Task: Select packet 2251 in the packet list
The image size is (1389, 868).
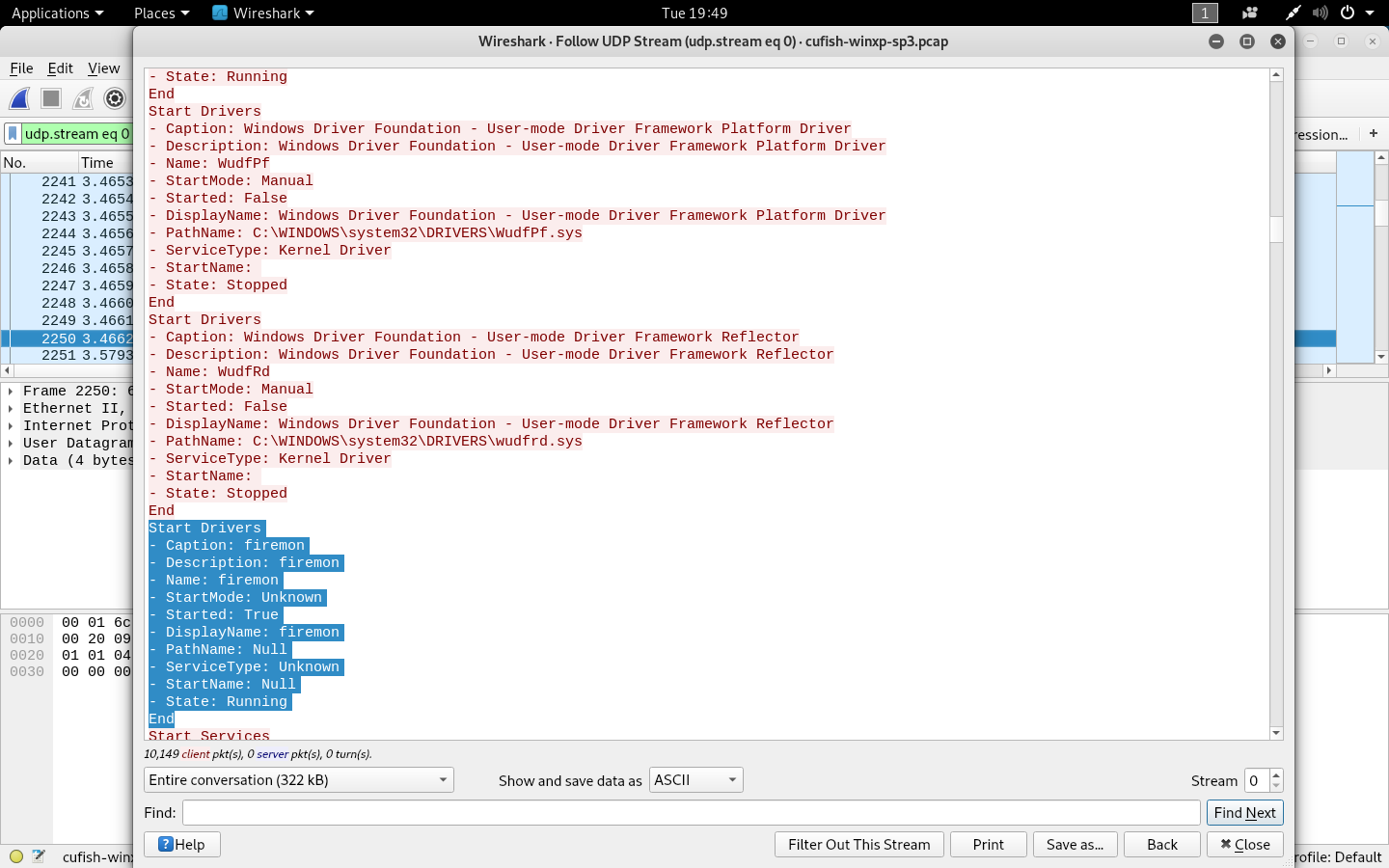Action: coord(68,355)
